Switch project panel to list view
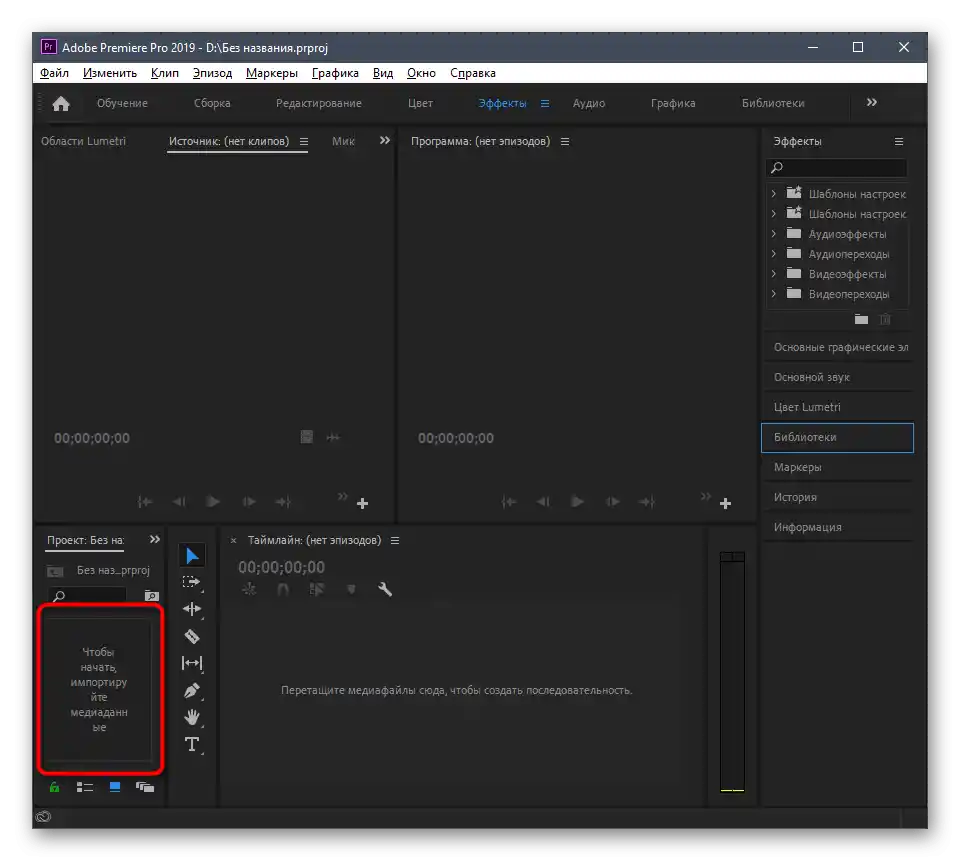960x861 pixels. click(85, 787)
